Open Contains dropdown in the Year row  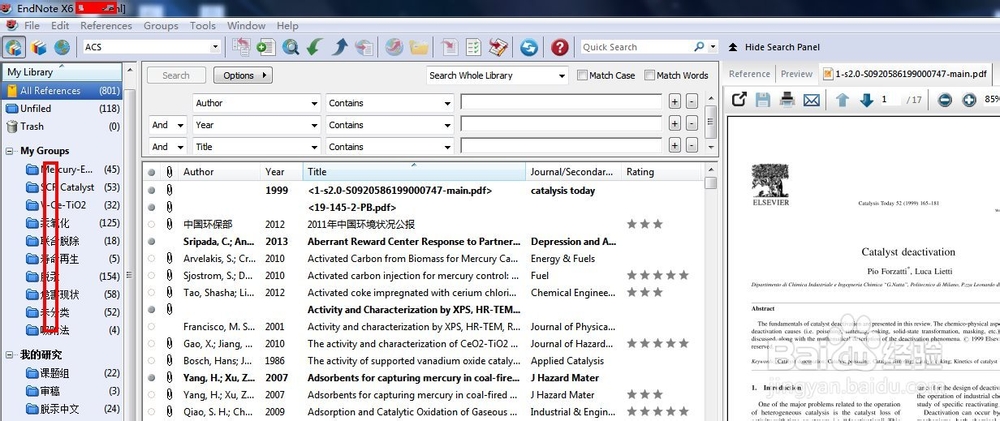(x=390, y=125)
